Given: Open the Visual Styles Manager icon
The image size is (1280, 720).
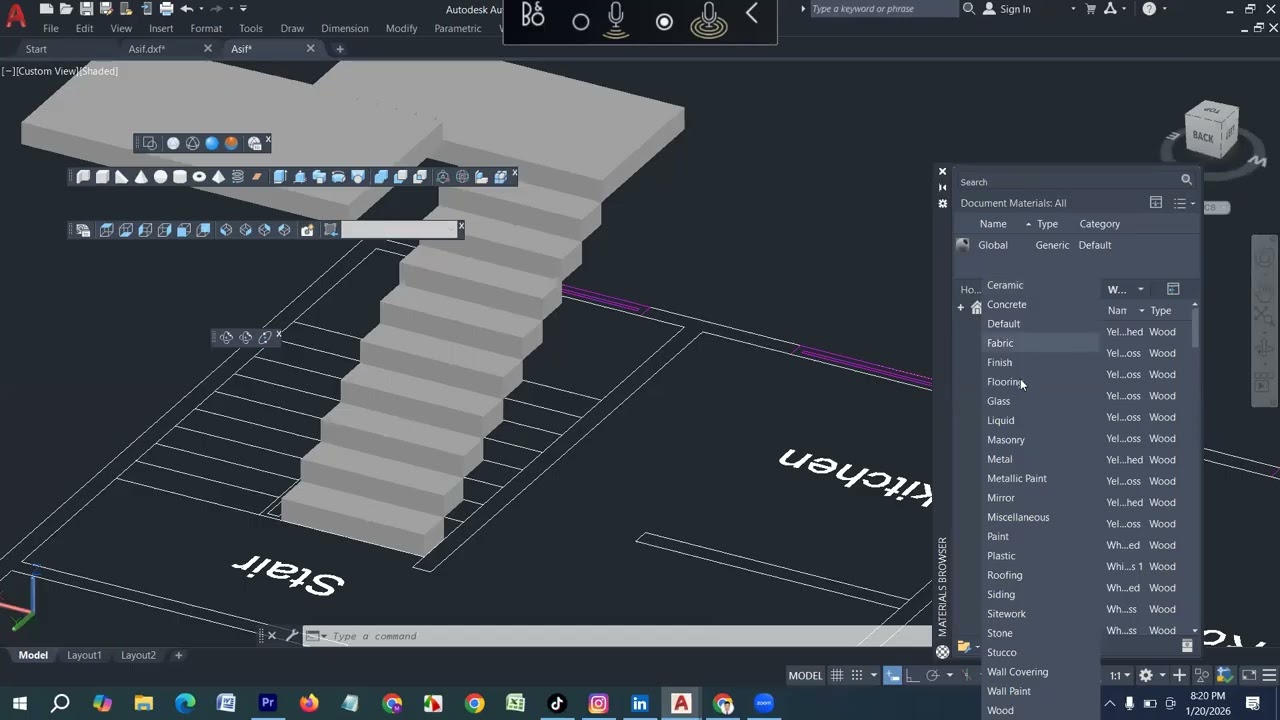Looking at the screenshot, I should [x=255, y=144].
